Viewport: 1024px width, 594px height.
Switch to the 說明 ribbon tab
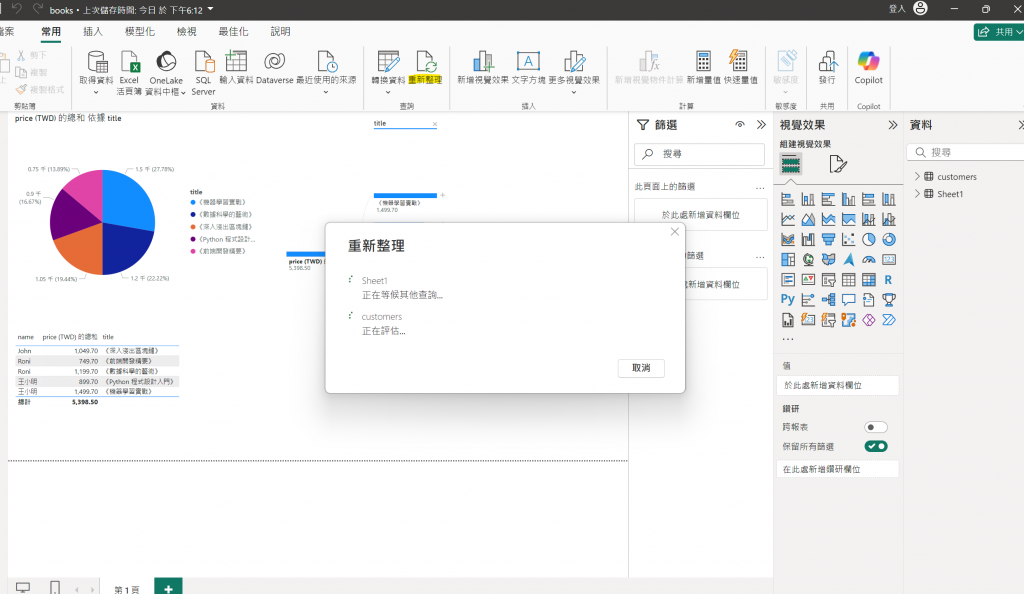pos(280,31)
